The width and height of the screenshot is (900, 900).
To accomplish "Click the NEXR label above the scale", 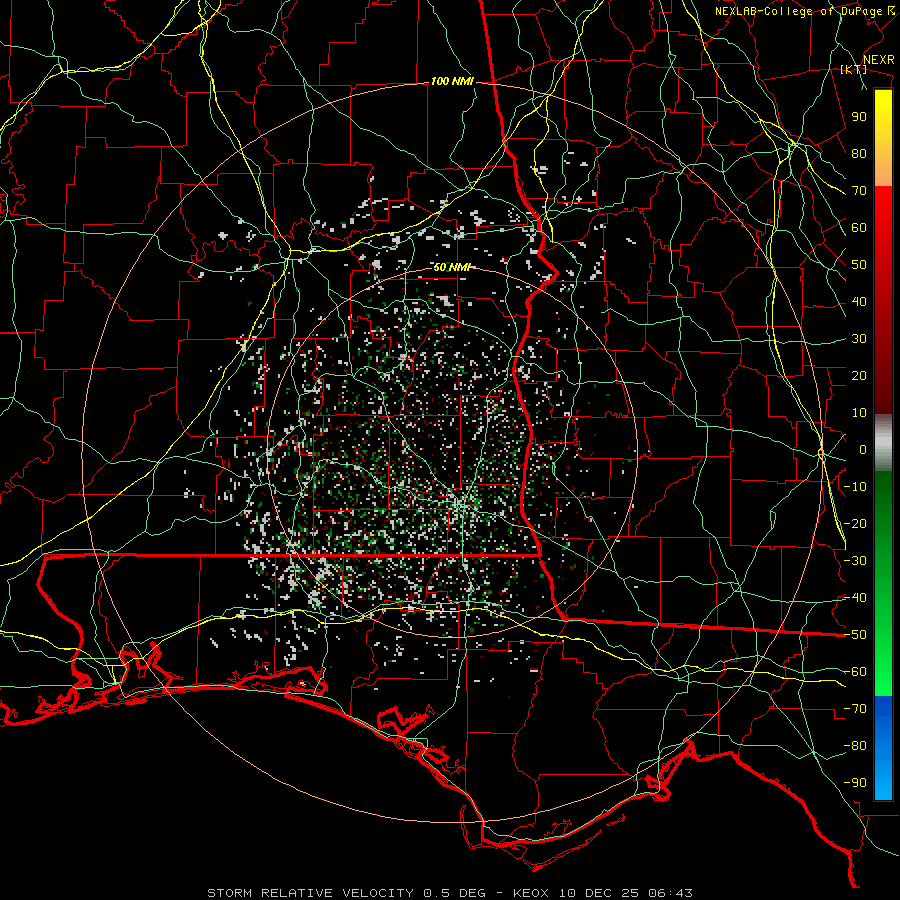I will [879, 60].
